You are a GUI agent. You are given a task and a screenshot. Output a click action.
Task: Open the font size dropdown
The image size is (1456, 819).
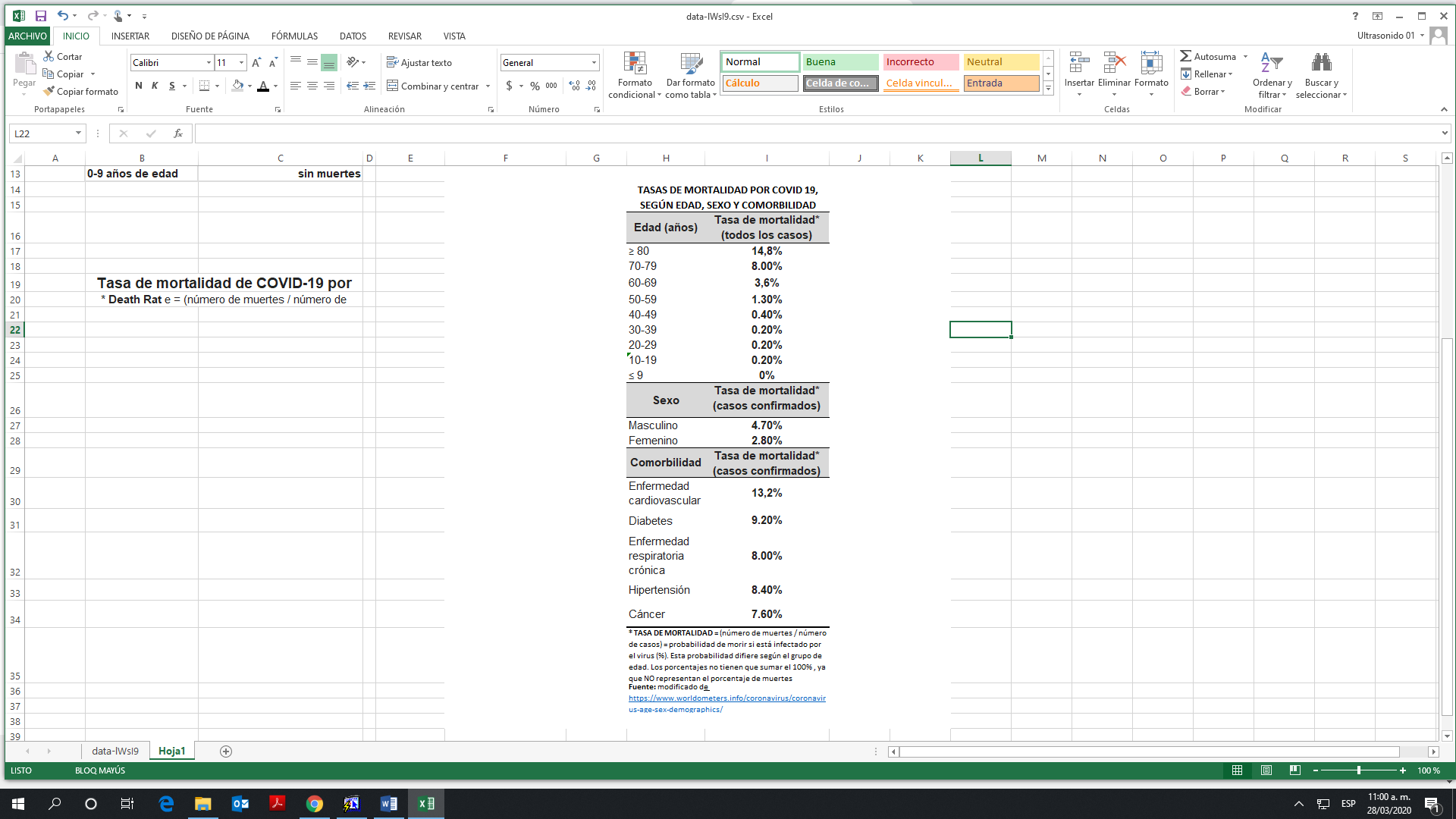pyautogui.click(x=241, y=63)
